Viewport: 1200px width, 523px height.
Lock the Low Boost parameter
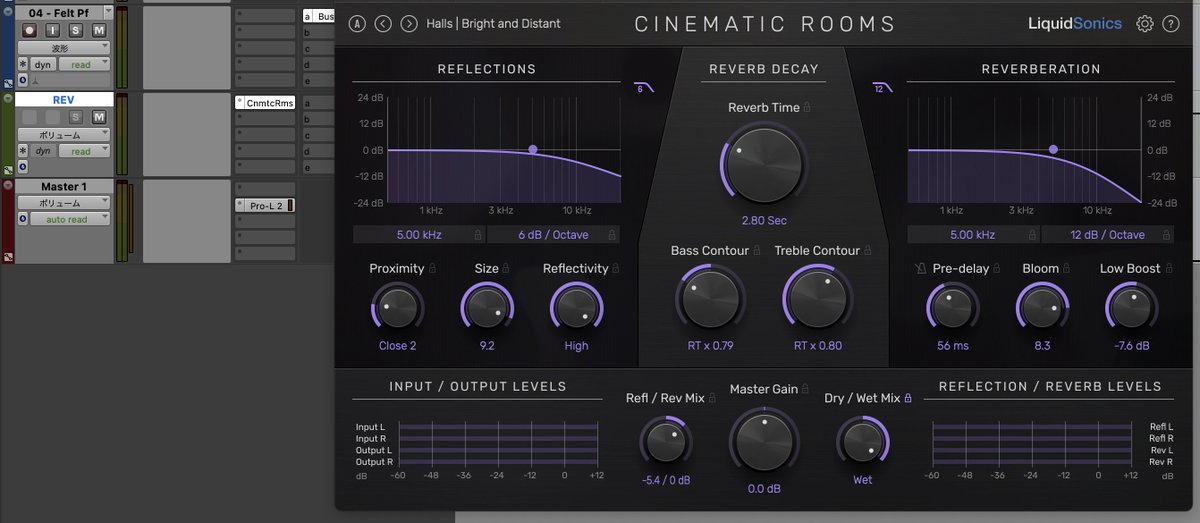1168,268
